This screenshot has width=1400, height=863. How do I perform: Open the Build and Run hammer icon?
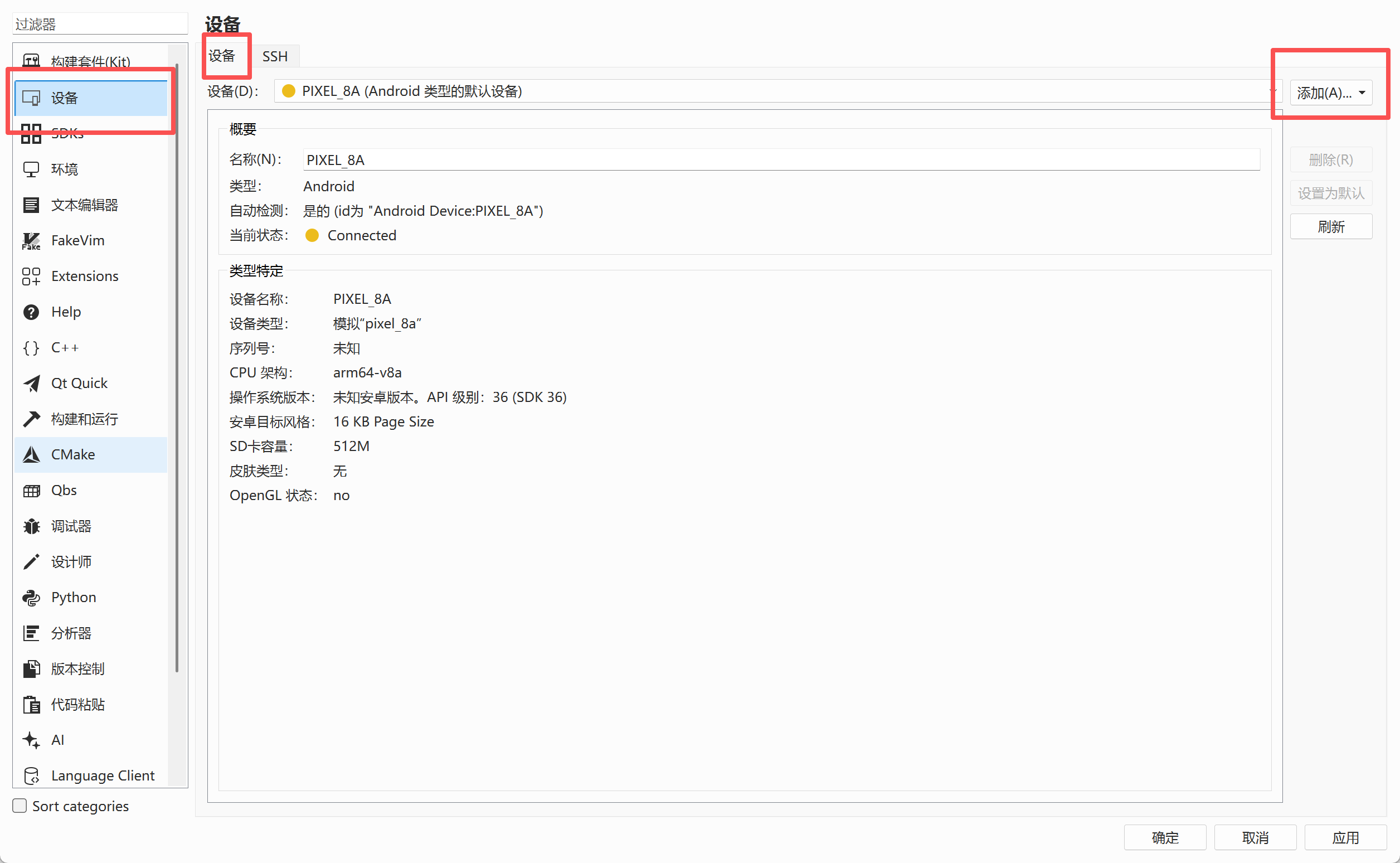tap(31, 419)
